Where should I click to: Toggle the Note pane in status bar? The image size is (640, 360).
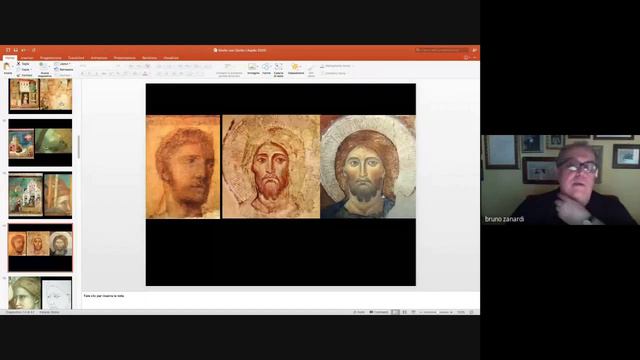[x=359, y=312]
